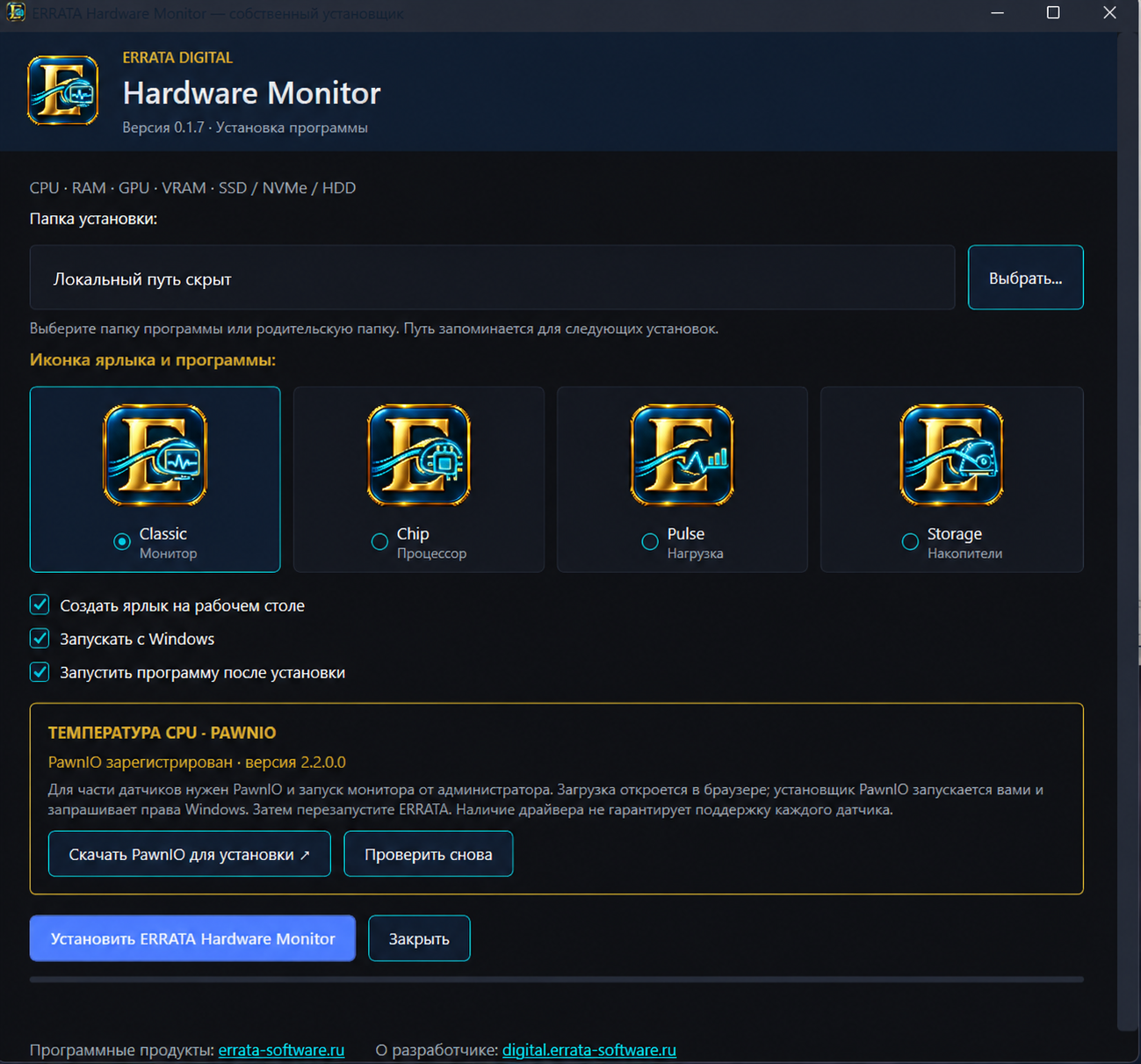Maximize the installer window

[x=1053, y=12]
